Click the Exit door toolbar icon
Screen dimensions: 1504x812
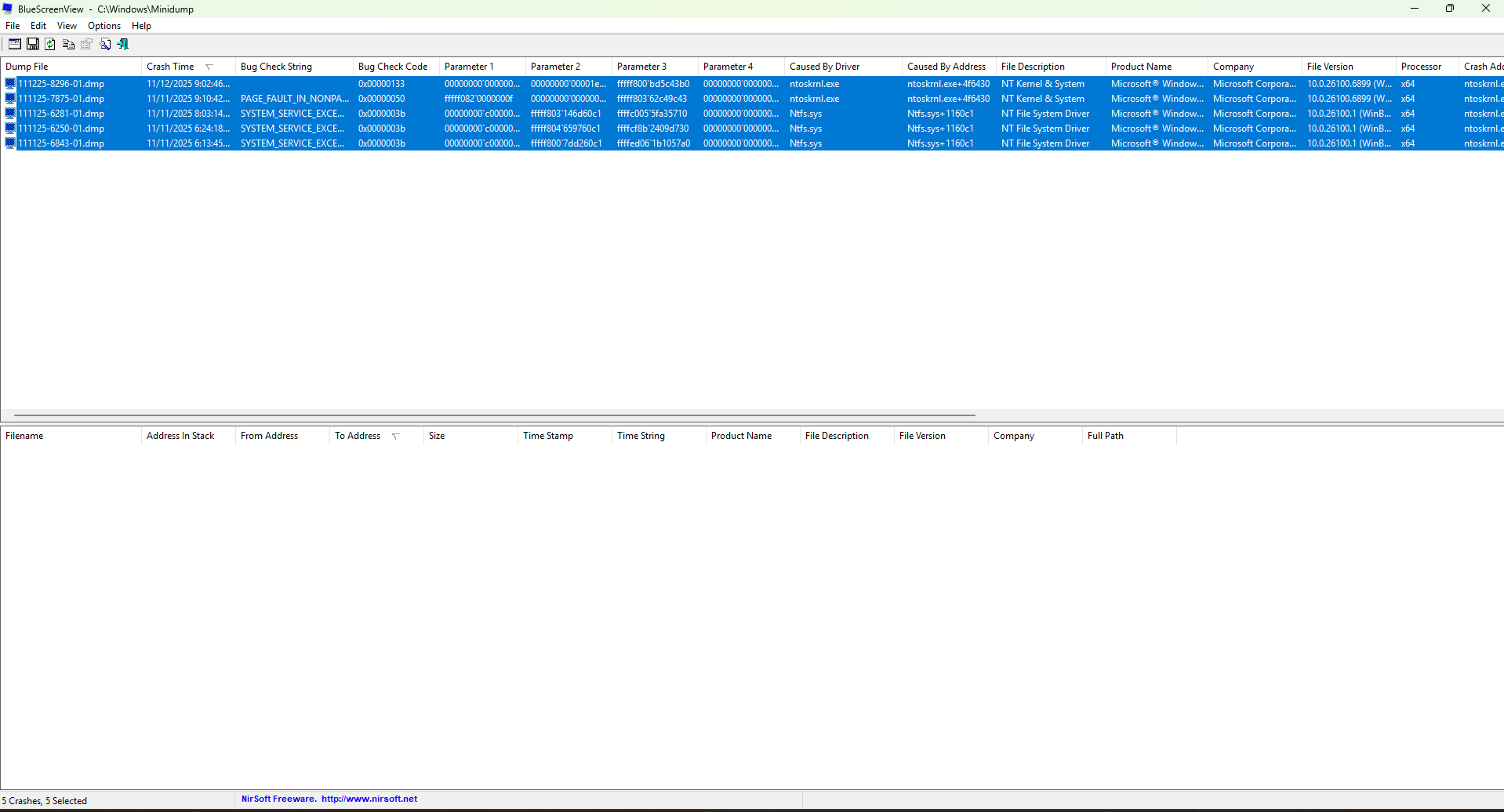(123, 45)
